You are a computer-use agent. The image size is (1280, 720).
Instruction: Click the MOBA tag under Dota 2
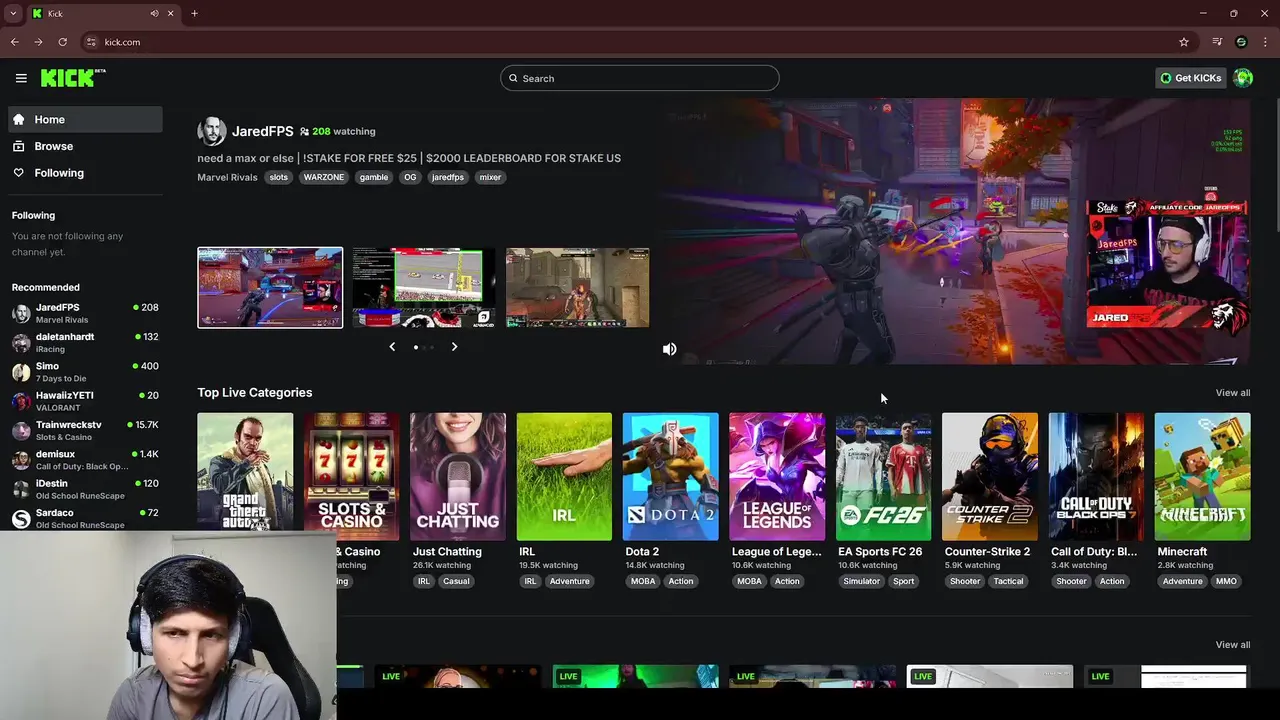[642, 581]
